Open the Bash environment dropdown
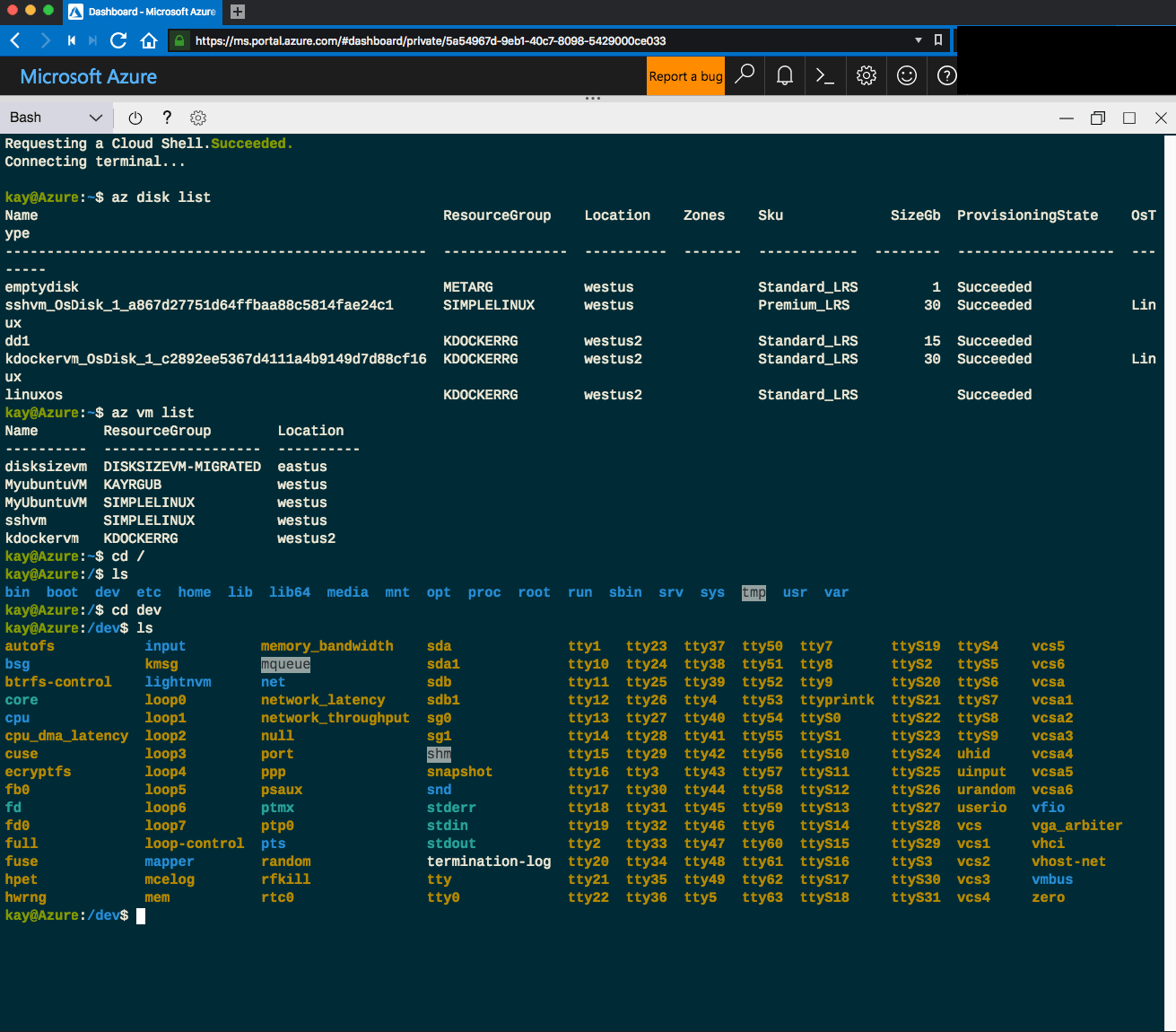1176x1032 pixels. click(57, 117)
